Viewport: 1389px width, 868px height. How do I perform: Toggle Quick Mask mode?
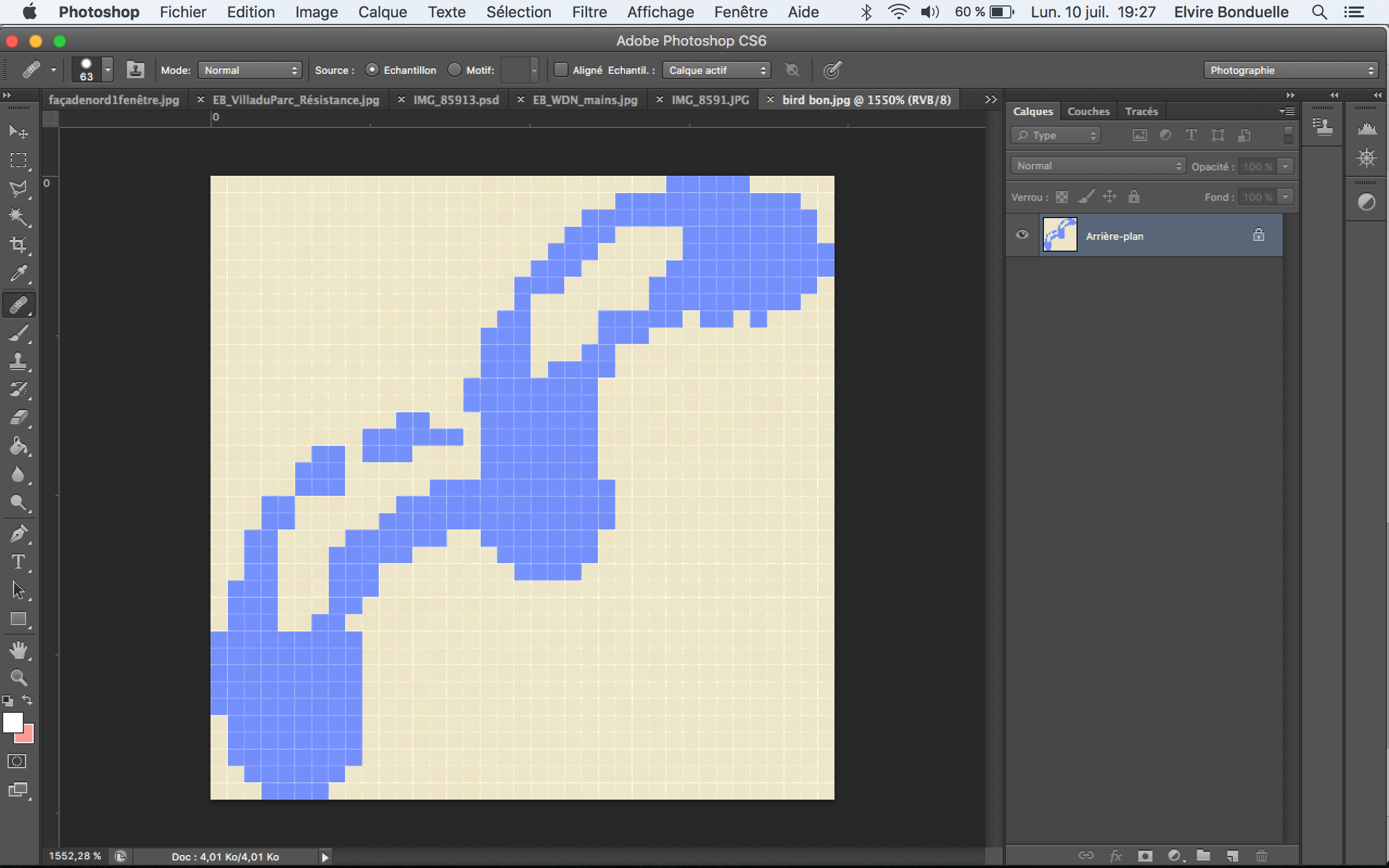click(17, 762)
